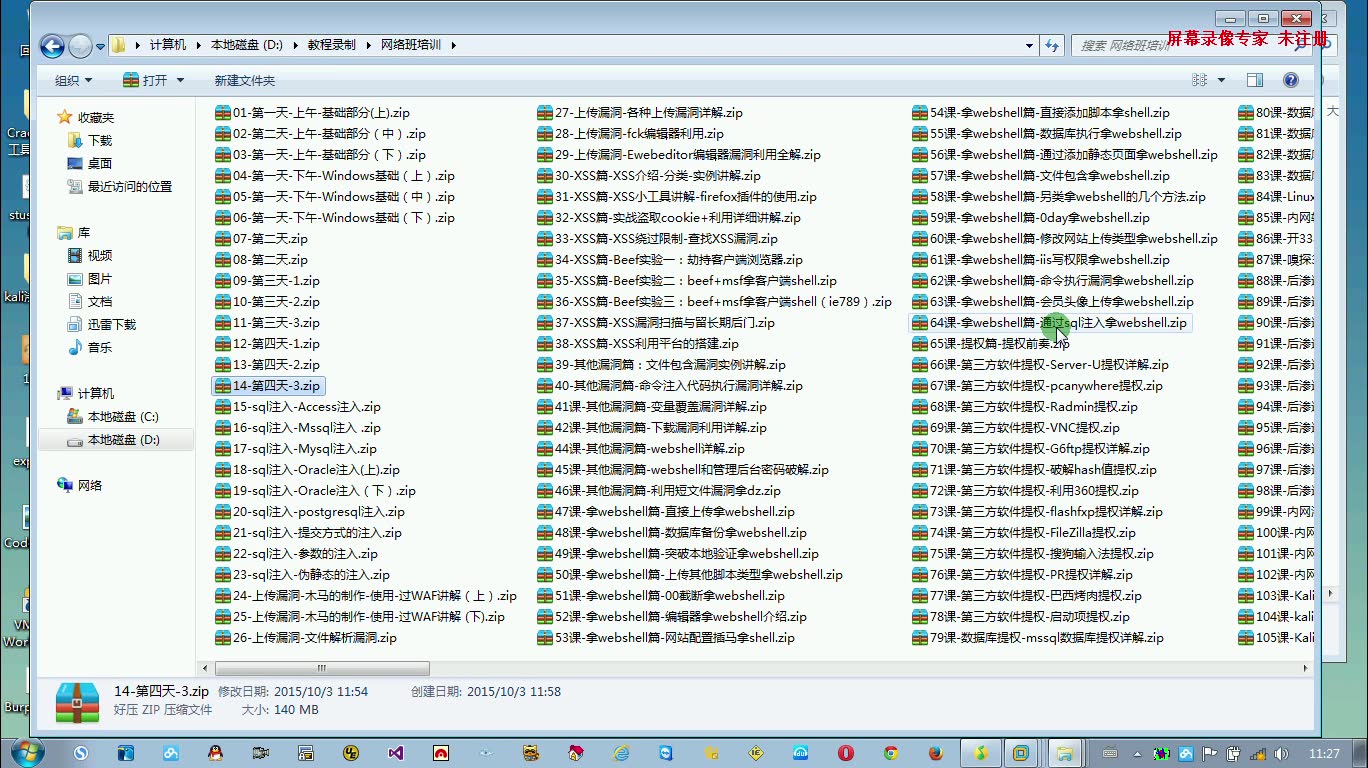Expand the breadcrumb arrow after 计算机
Viewport: 1368px width, 768px height.
coord(198,45)
